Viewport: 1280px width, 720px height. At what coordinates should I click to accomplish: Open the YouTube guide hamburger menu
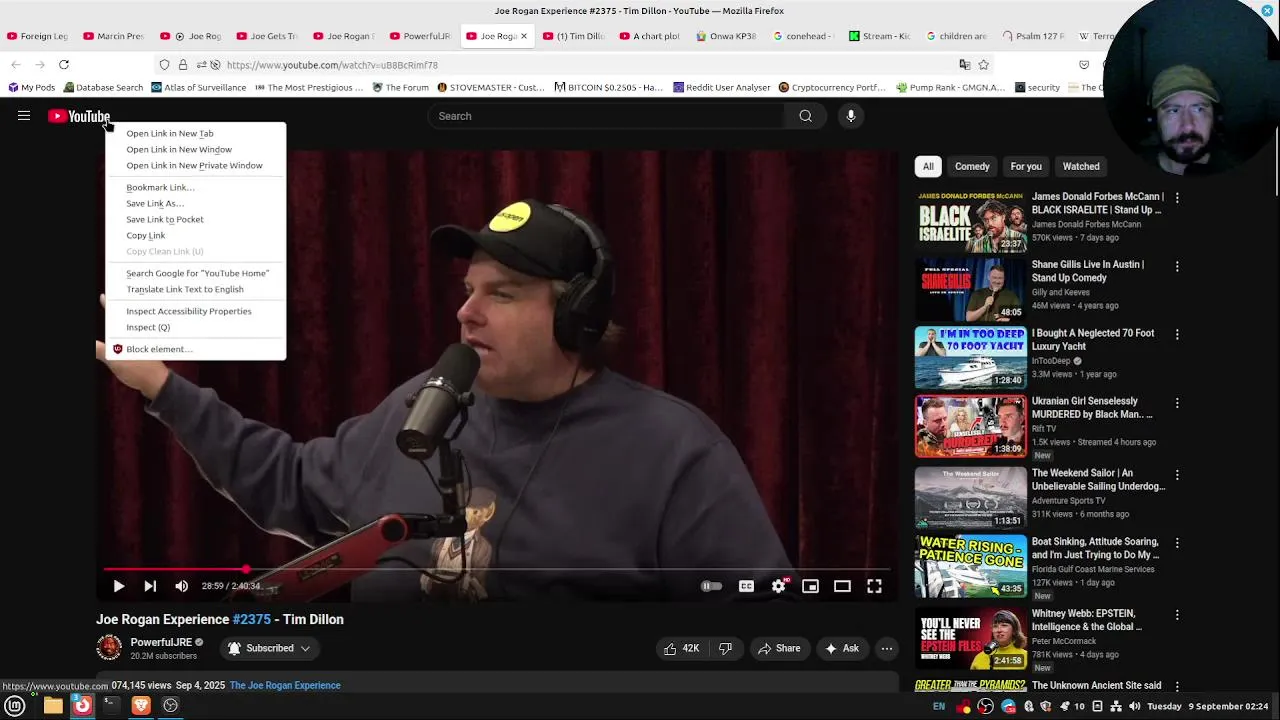point(24,116)
